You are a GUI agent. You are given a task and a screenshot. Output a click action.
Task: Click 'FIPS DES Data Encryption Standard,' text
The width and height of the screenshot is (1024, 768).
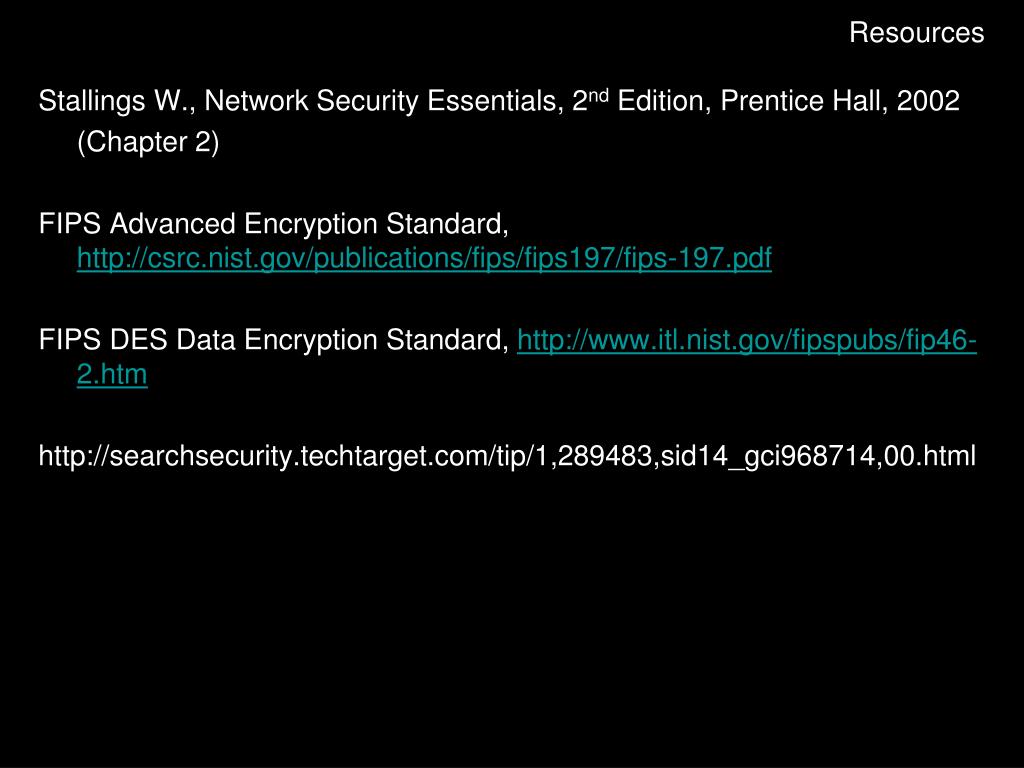click(274, 340)
